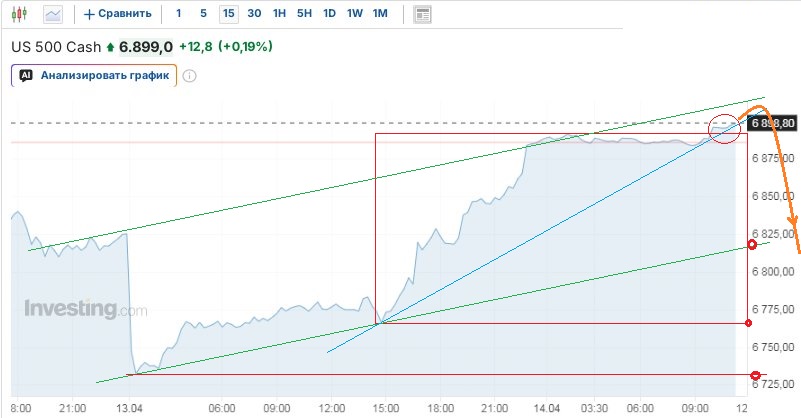Click the AI badge icon
This screenshot has width=801, height=418.
coord(26,75)
